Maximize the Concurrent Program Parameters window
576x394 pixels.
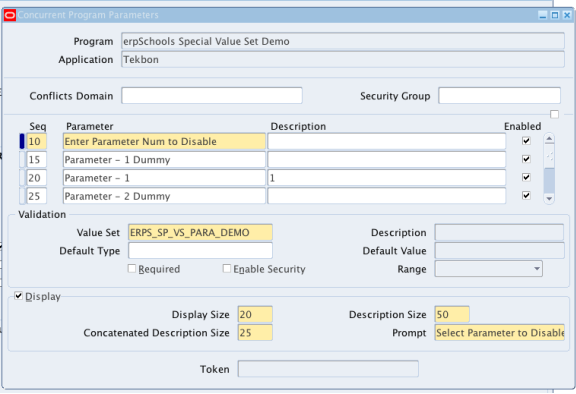(x=555, y=15)
